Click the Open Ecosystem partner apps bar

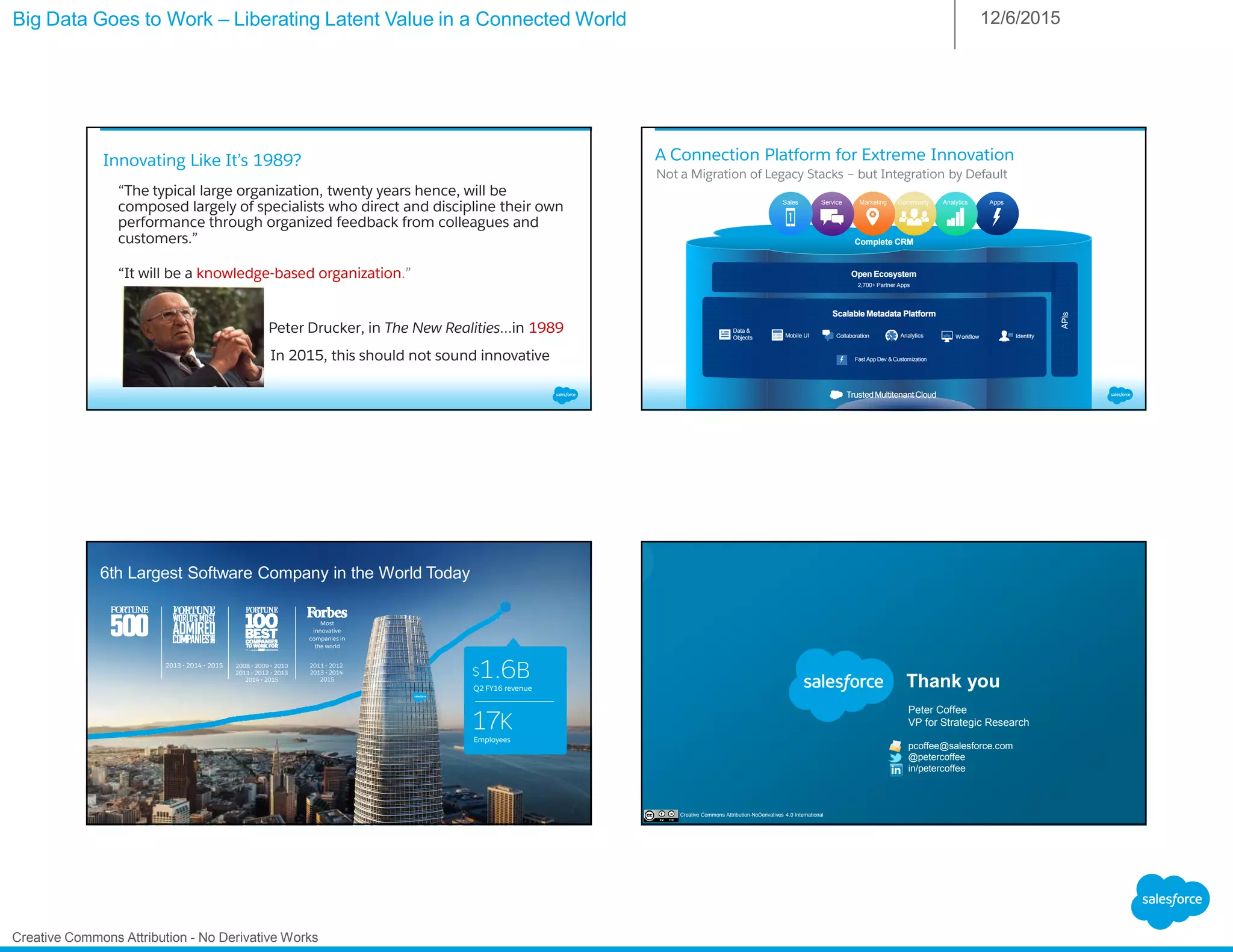click(883, 278)
